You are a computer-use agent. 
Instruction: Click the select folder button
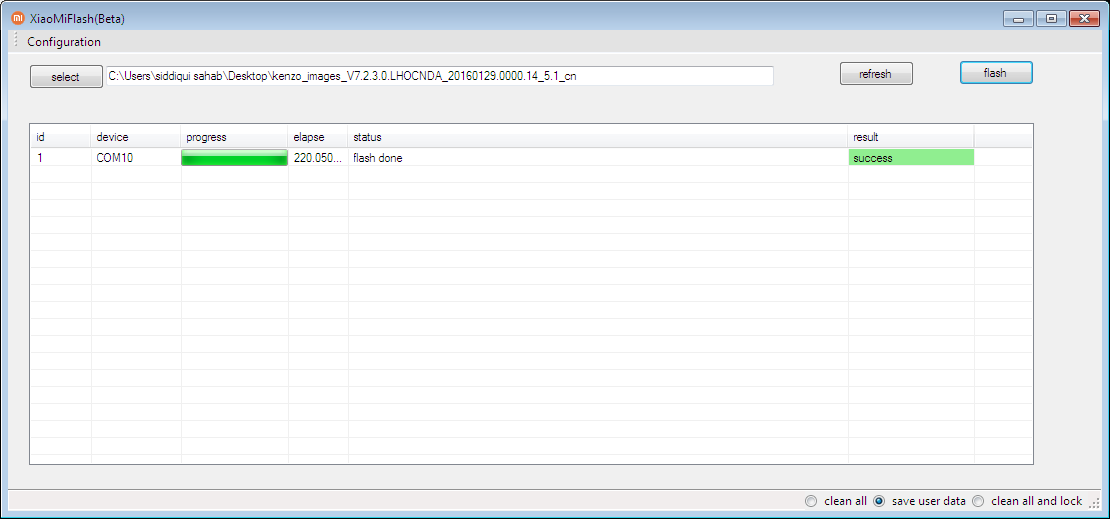click(66, 76)
